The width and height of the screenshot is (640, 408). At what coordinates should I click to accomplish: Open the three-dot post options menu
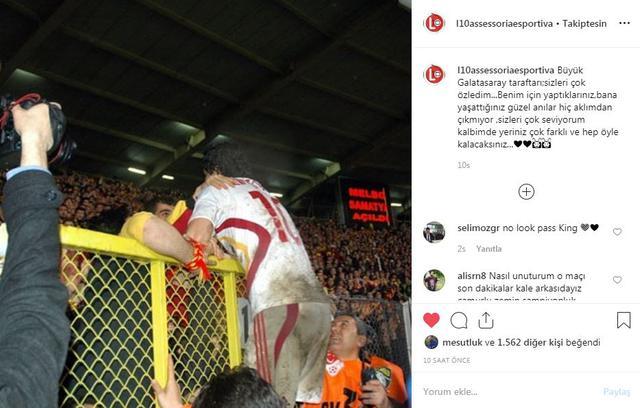click(x=624, y=23)
